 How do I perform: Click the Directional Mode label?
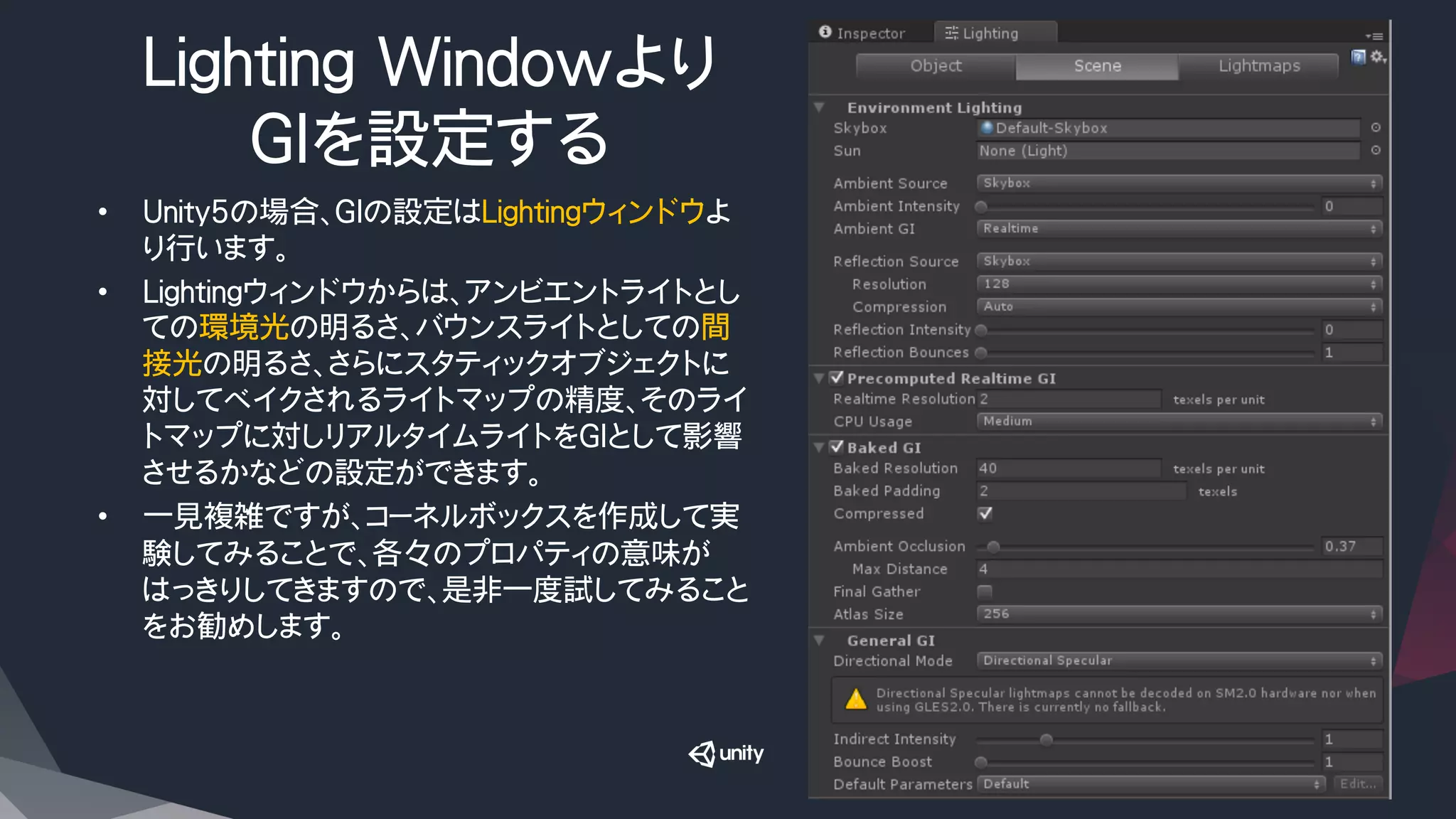coord(893,661)
